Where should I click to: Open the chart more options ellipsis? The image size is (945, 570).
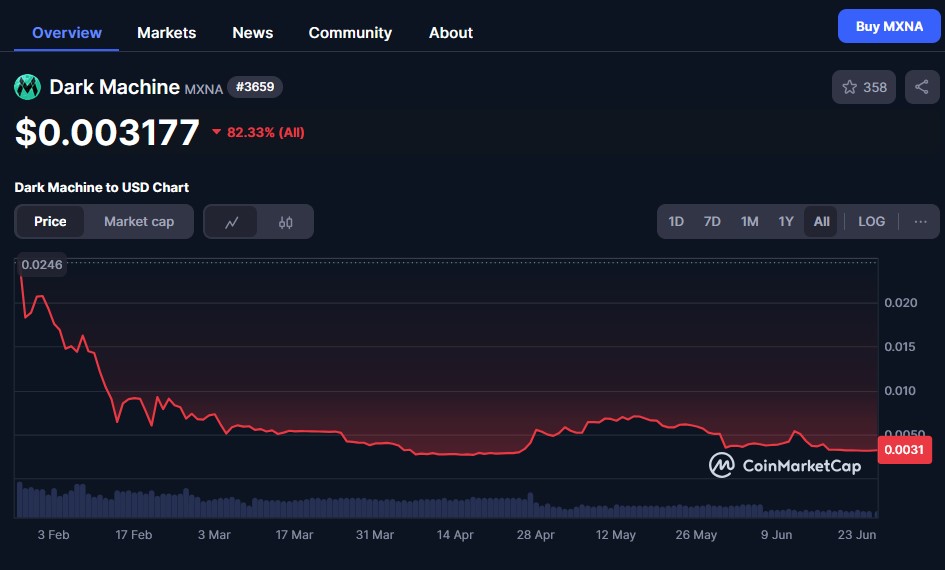(920, 222)
